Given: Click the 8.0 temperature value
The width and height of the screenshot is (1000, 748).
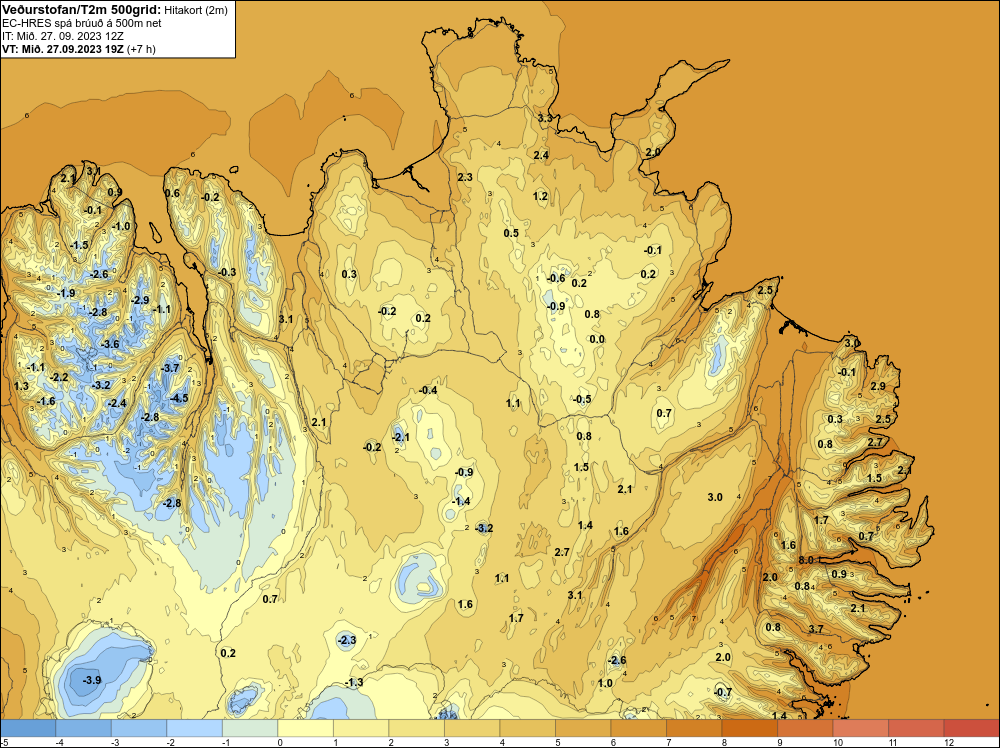Looking at the screenshot, I should pyautogui.click(x=806, y=560).
